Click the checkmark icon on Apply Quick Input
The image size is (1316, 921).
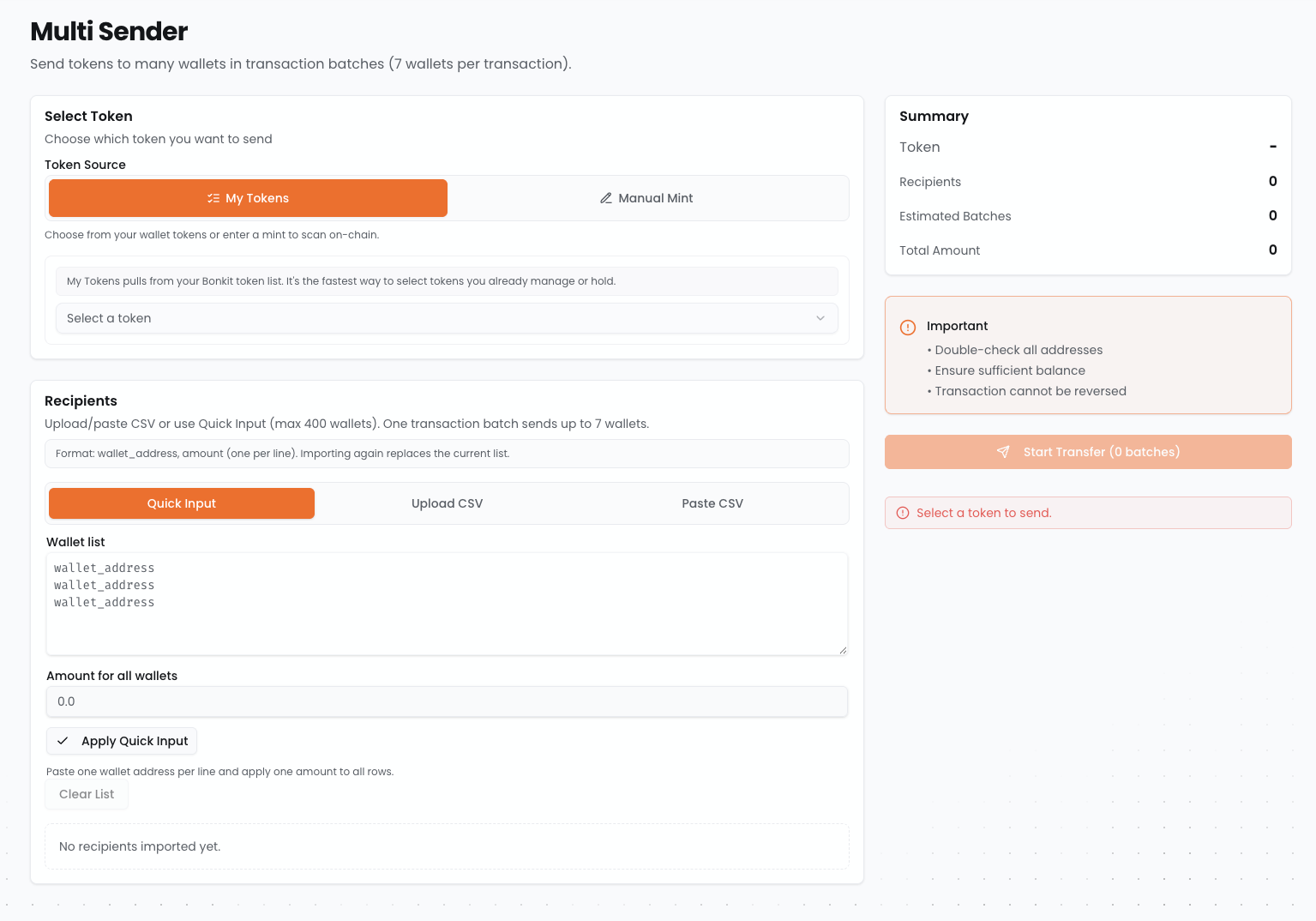tap(63, 741)
